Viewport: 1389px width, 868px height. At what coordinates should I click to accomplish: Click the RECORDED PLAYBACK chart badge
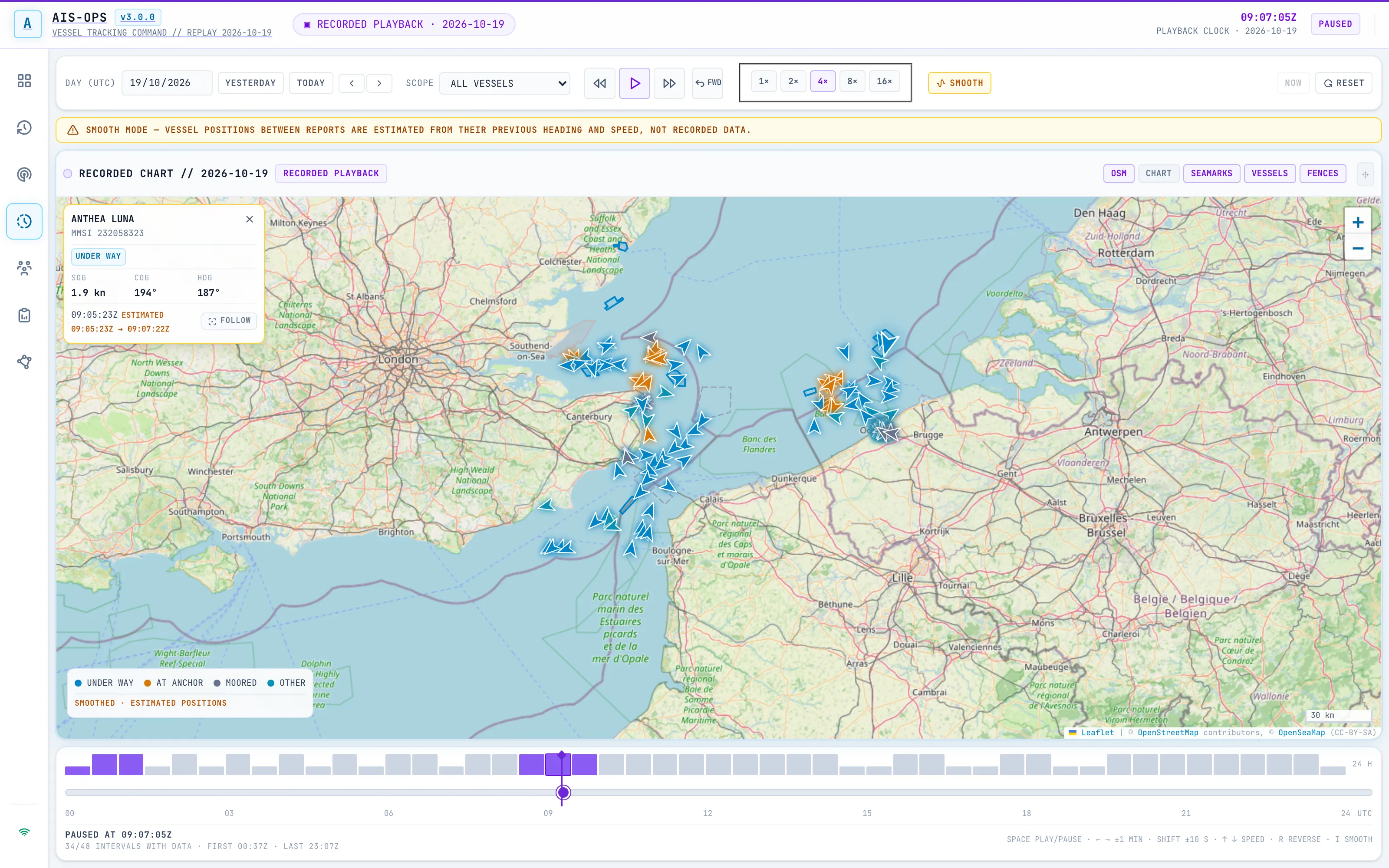[x=331, y=173]
